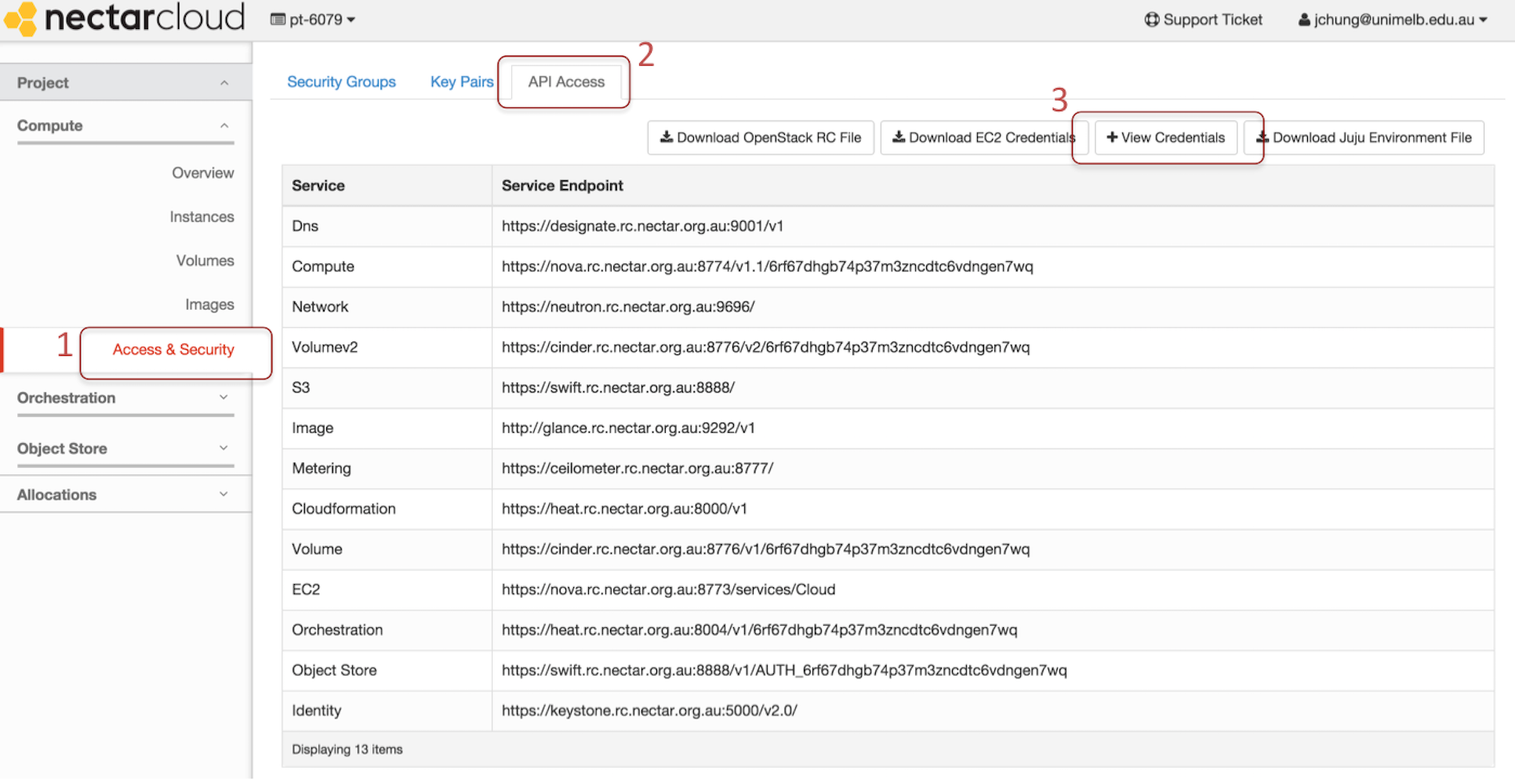Viewport: 1515px width, 784px height.
Task: Click the Volumev2 service cell
Action: [x=387, y=347]
